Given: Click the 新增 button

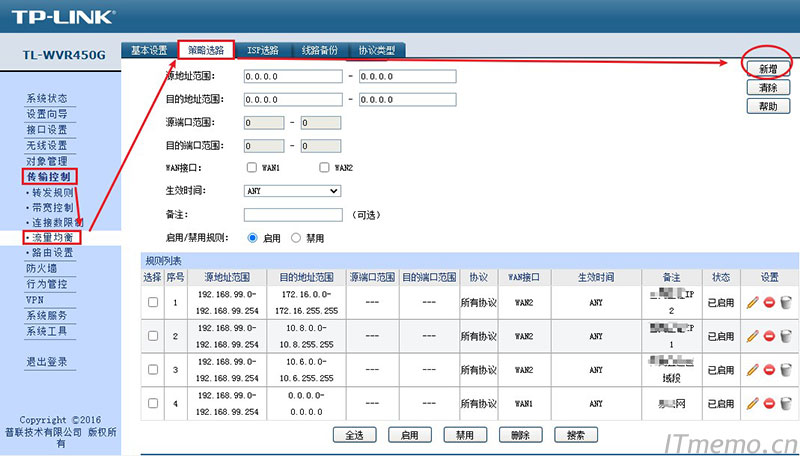Looking at the screenshot, I should click(768, 69).
